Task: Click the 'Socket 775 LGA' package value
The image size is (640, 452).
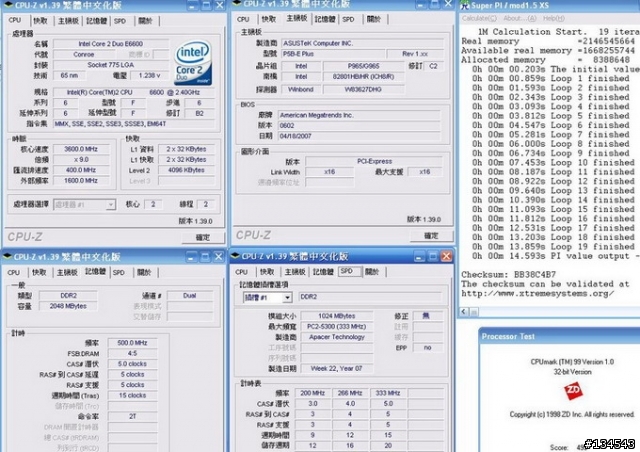Action: click(x=111, y=65)
